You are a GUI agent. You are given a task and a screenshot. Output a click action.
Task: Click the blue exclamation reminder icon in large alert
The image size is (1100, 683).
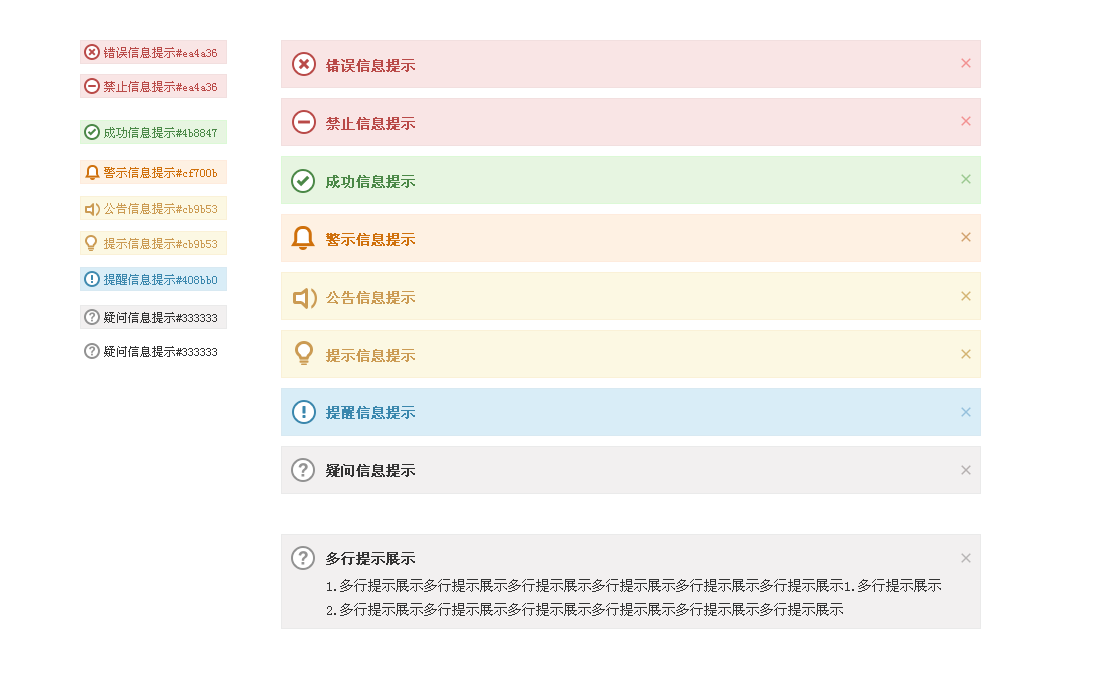[303, 412]
